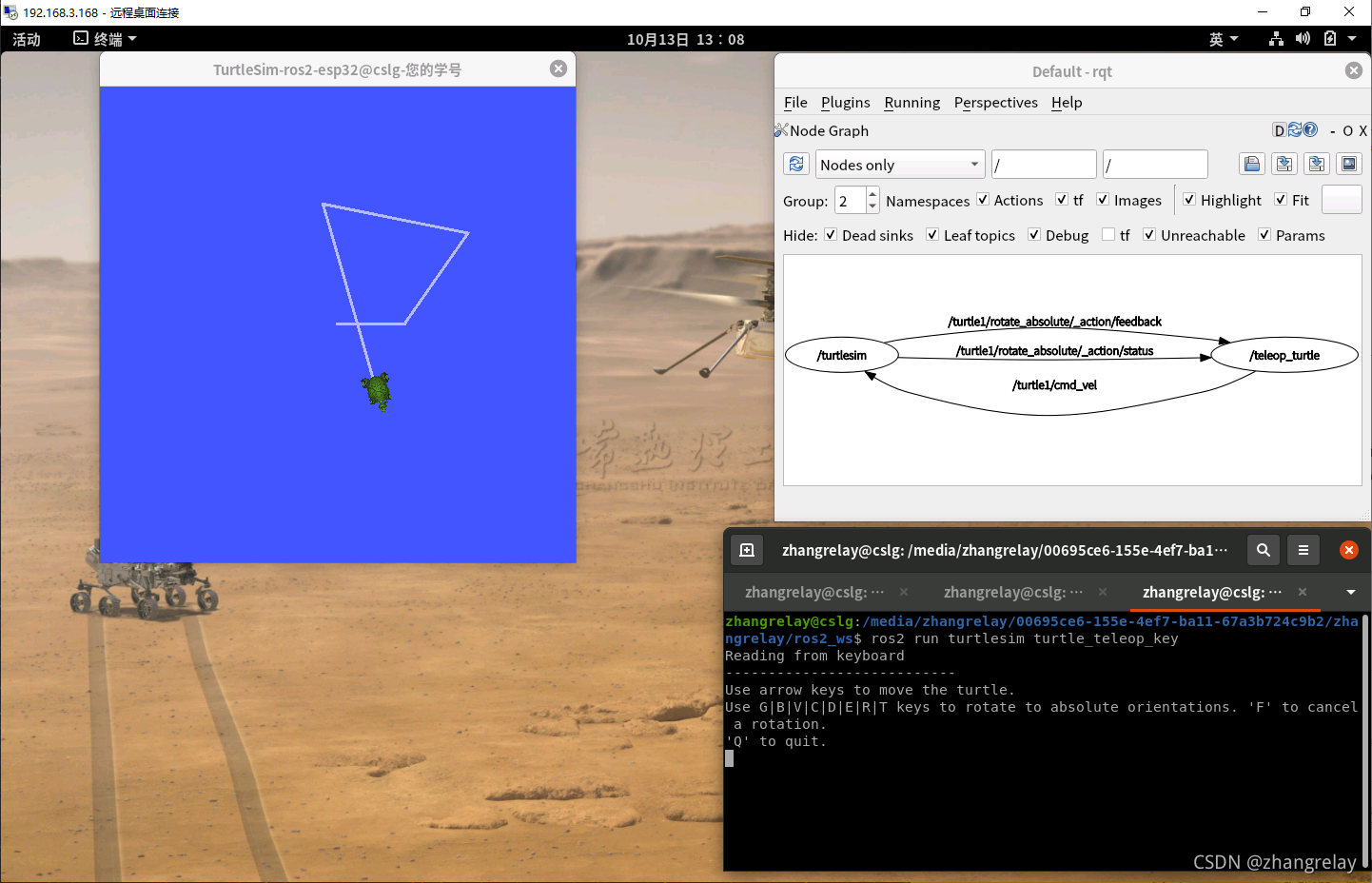This screenshot has width=1372, height=883.
Task: Open Node Graph plugin help
Action: click(1310, 130)
